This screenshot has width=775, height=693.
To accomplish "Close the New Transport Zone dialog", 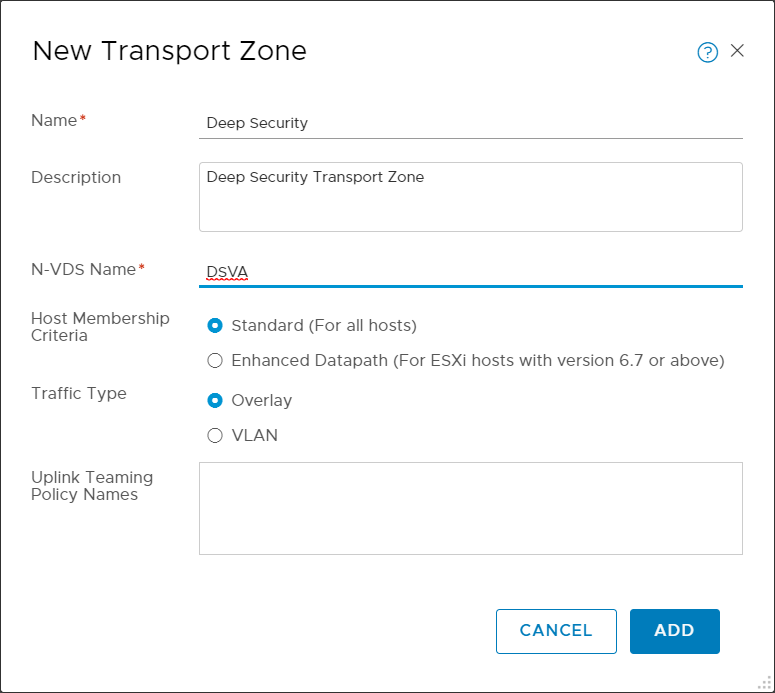I will coord(738,51).
